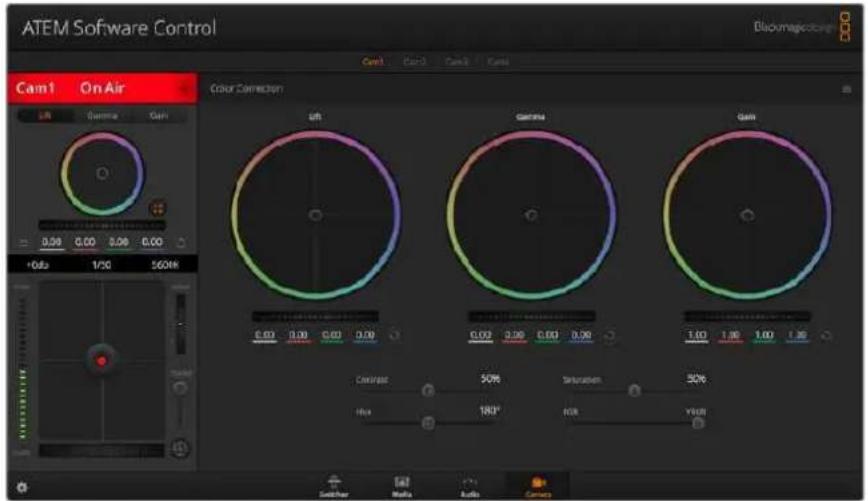Viewport: 868px width, 501px height.
Task: Click the icon left of Cam1 sidebar values
Action: [23, 242]
